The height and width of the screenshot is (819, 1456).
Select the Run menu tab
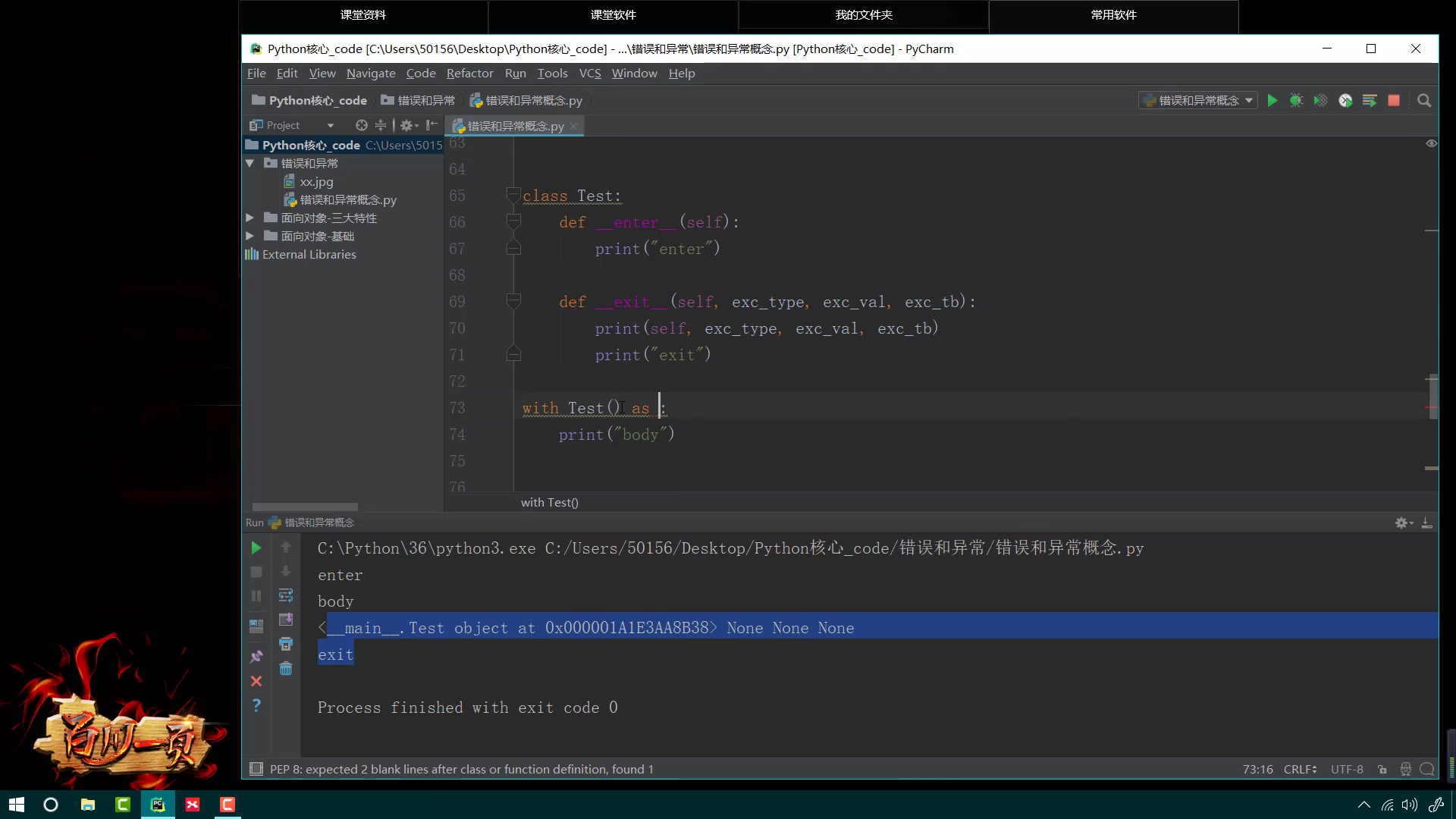click(516, 72)
